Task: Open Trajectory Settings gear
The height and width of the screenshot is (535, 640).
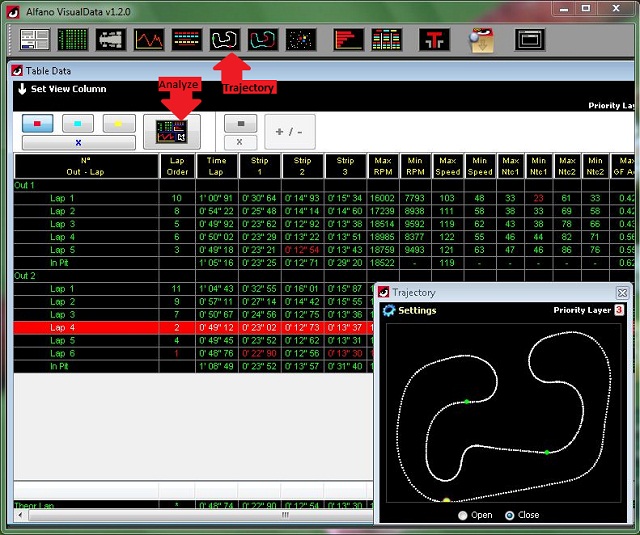Action: pyautogui.click(x=389, y=311)
